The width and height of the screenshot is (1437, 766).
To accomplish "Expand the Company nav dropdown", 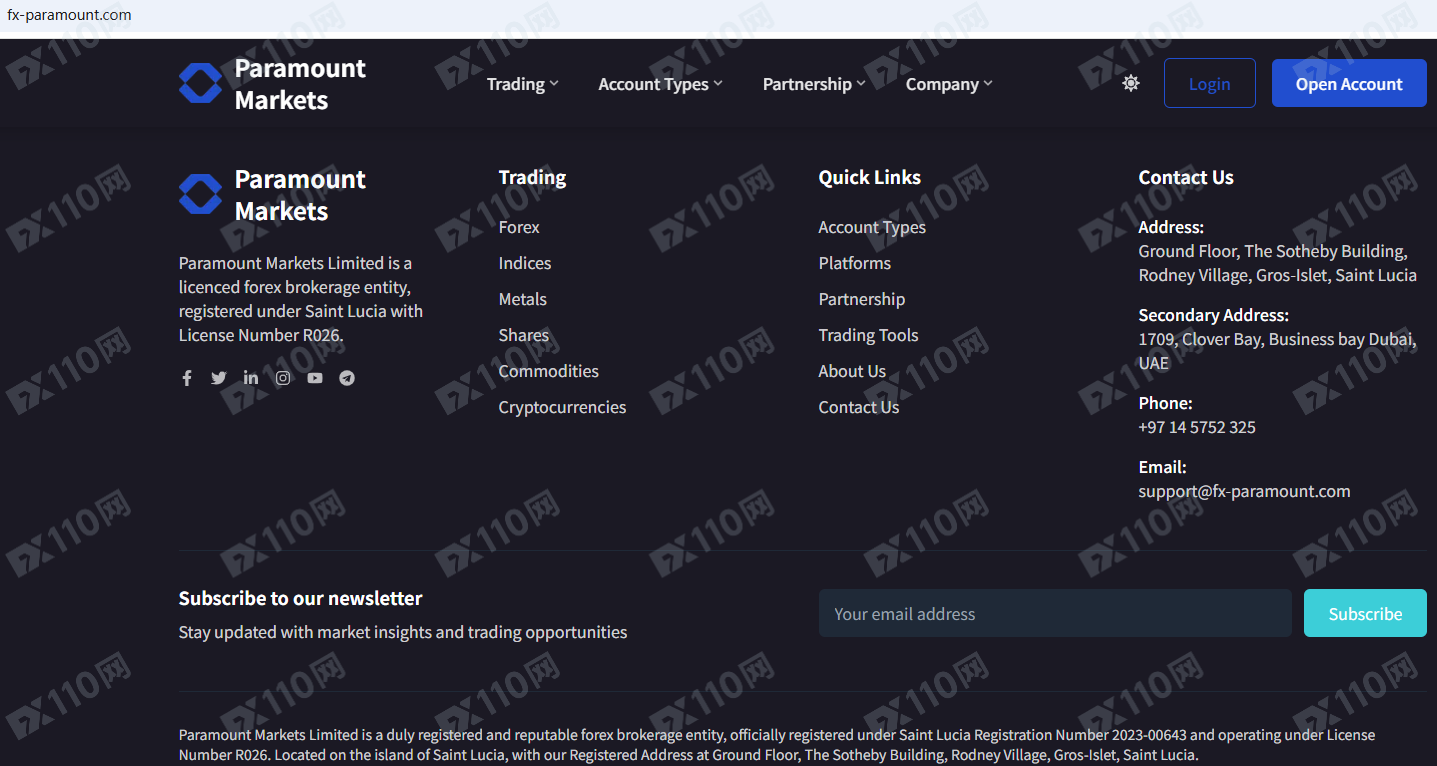I will [949, 84].
